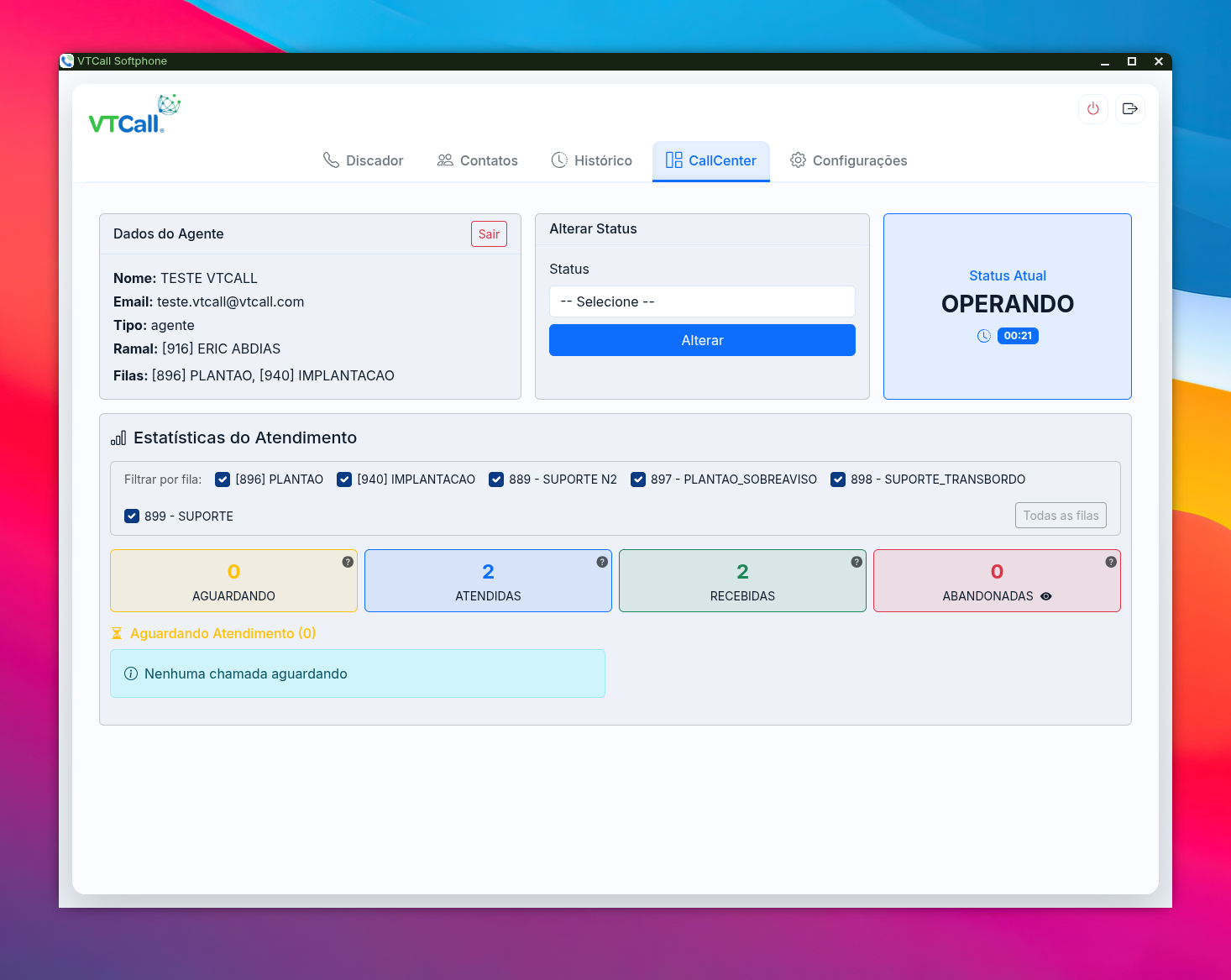
Task: Switch to the Discador tab
Action: pos(364,160)
